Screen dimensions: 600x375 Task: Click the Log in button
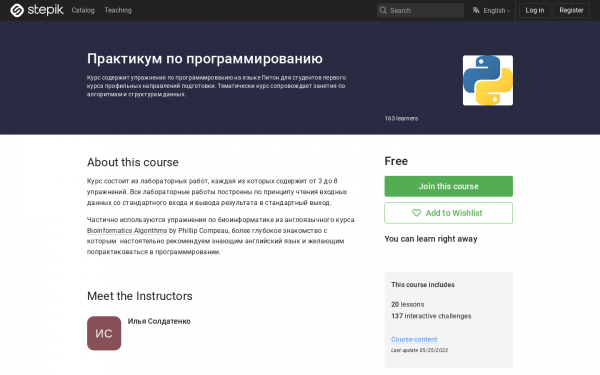pos(535,10)
